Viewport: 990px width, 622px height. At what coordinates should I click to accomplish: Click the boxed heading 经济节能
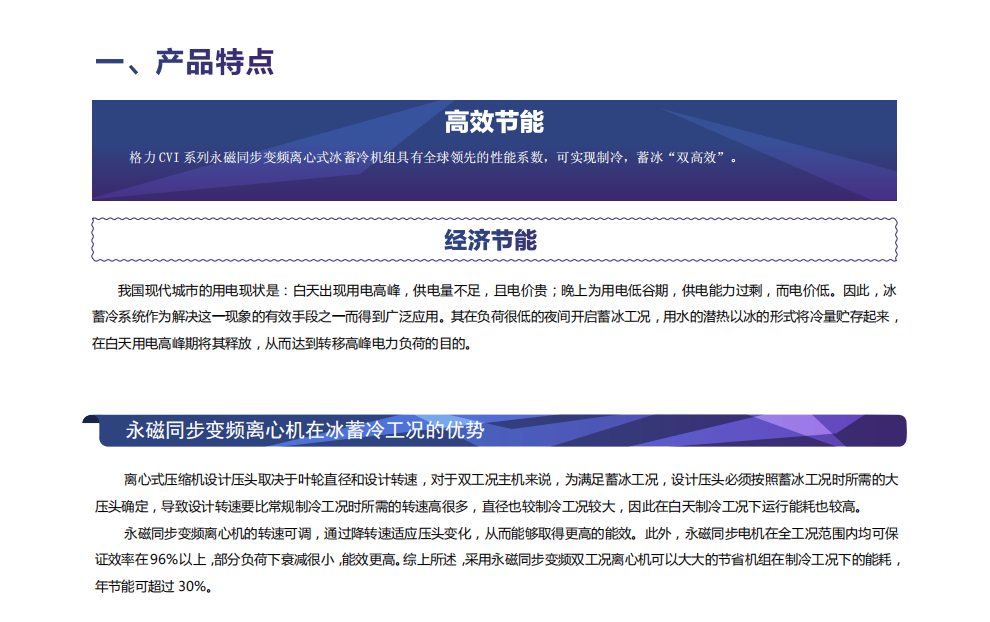pos(491,240)
